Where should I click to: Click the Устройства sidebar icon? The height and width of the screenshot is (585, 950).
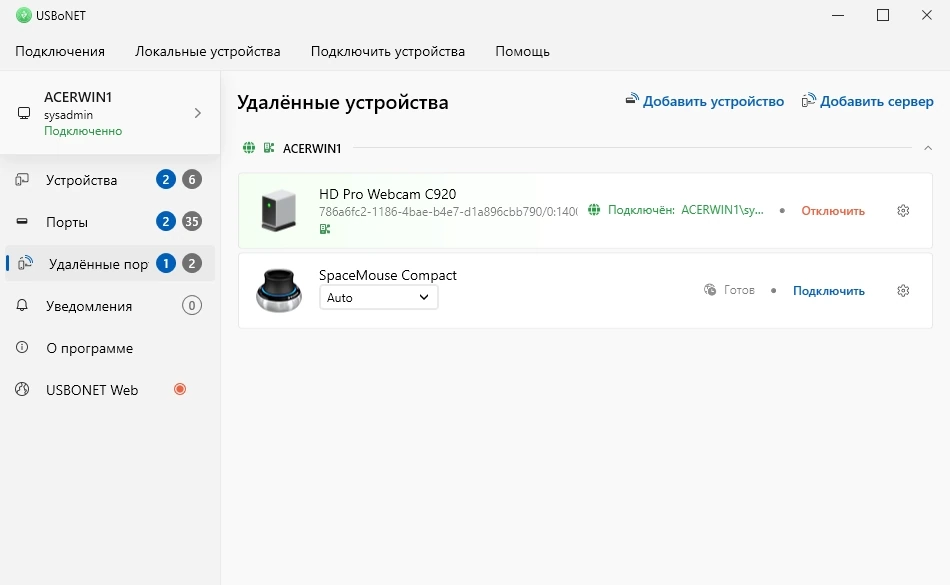22,179
